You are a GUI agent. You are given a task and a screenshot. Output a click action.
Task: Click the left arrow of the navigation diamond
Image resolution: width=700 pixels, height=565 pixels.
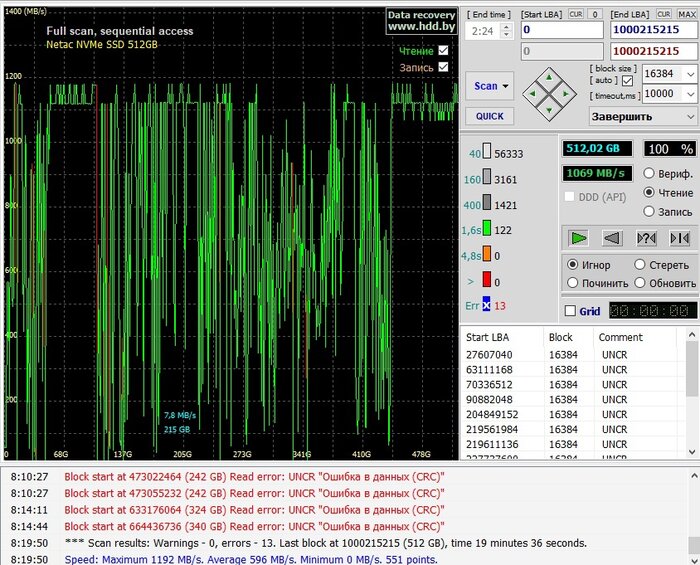(532, 94)
